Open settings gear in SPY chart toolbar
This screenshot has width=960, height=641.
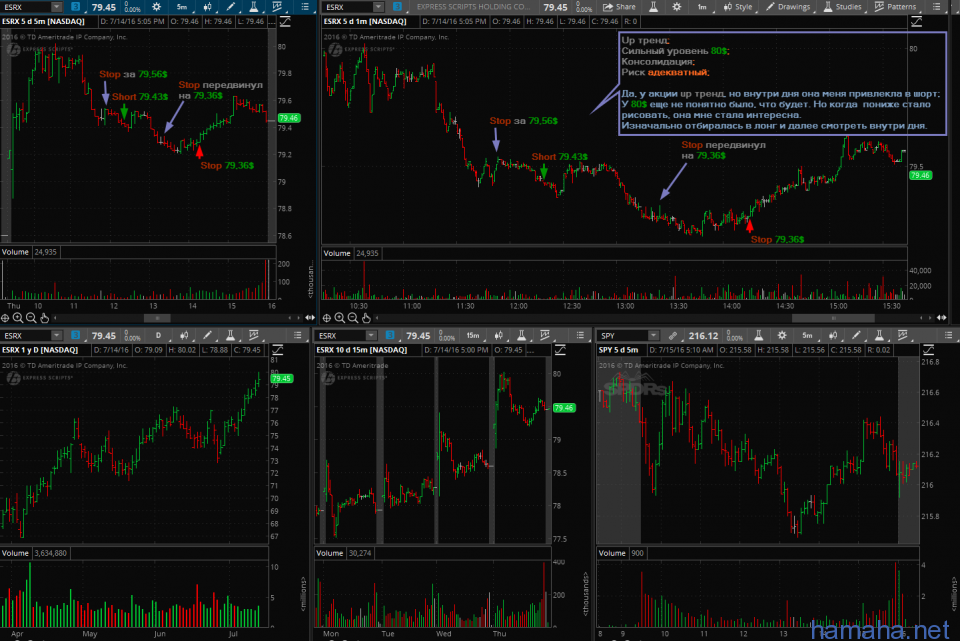(782, 335)
